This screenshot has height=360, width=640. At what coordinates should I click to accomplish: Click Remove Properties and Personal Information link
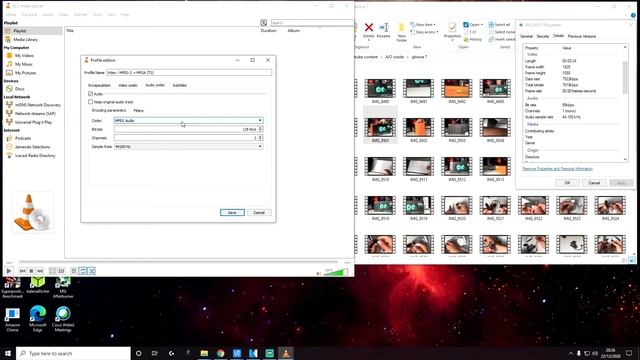click(x=557, y=169)
